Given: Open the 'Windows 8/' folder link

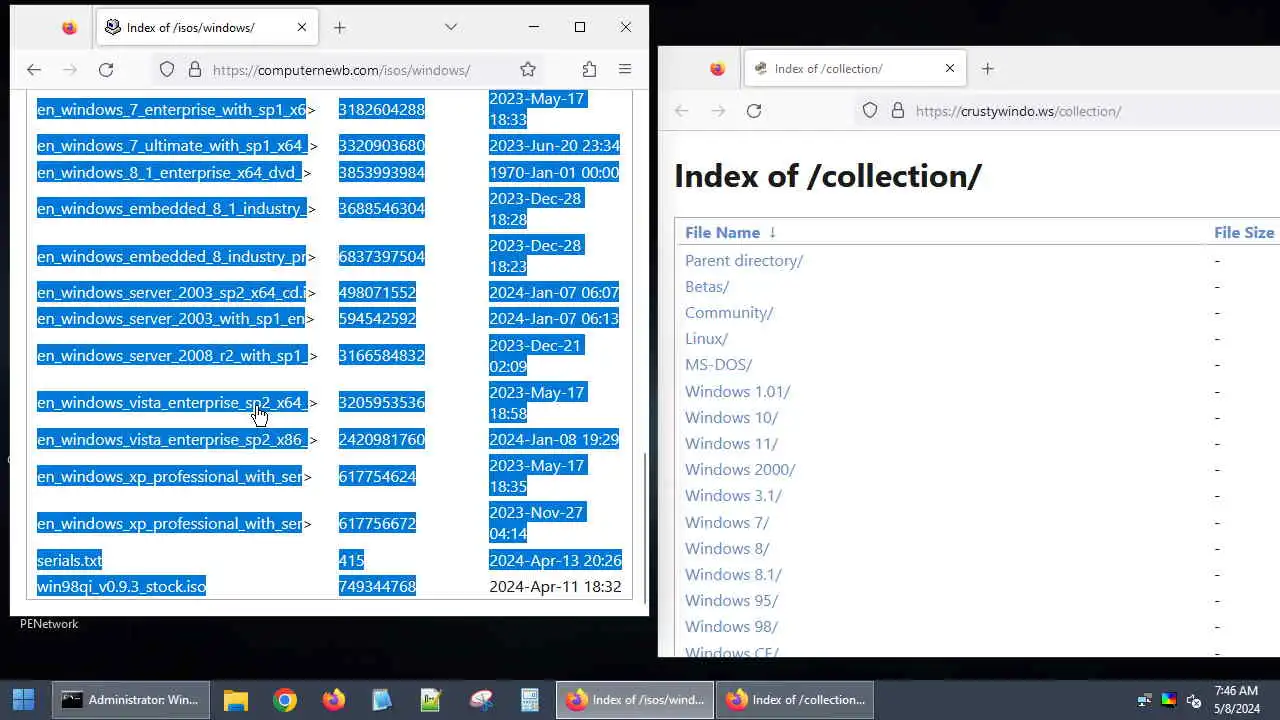Looking at the screenshot, I should (x=727, y=548).
